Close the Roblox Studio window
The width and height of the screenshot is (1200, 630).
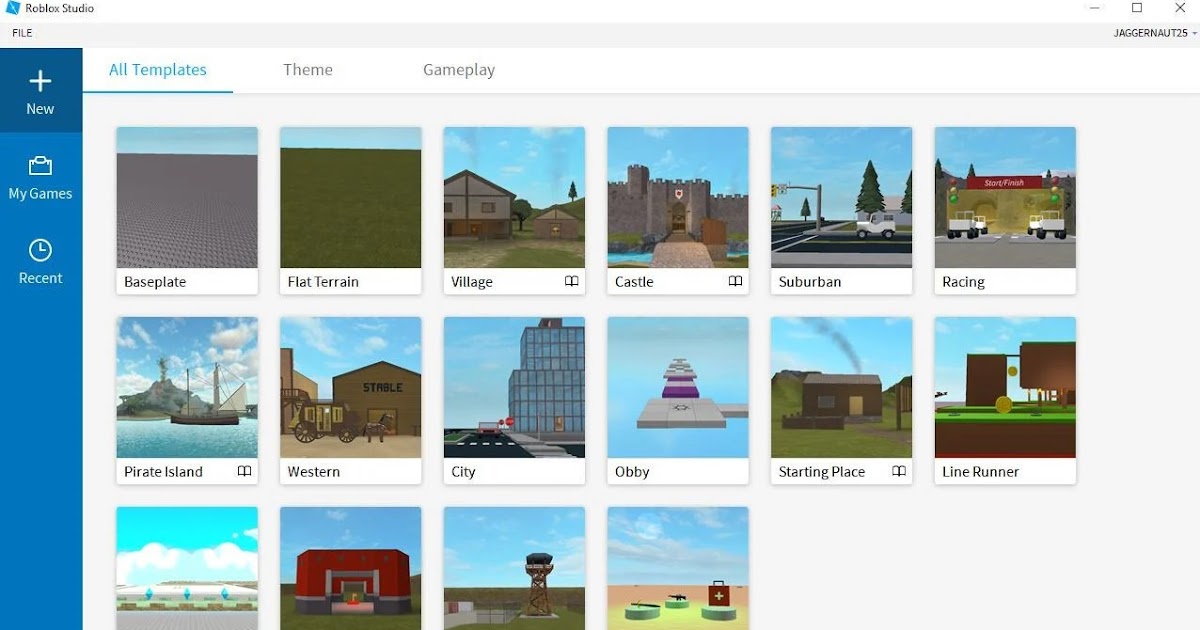[x=1179, y=8]
